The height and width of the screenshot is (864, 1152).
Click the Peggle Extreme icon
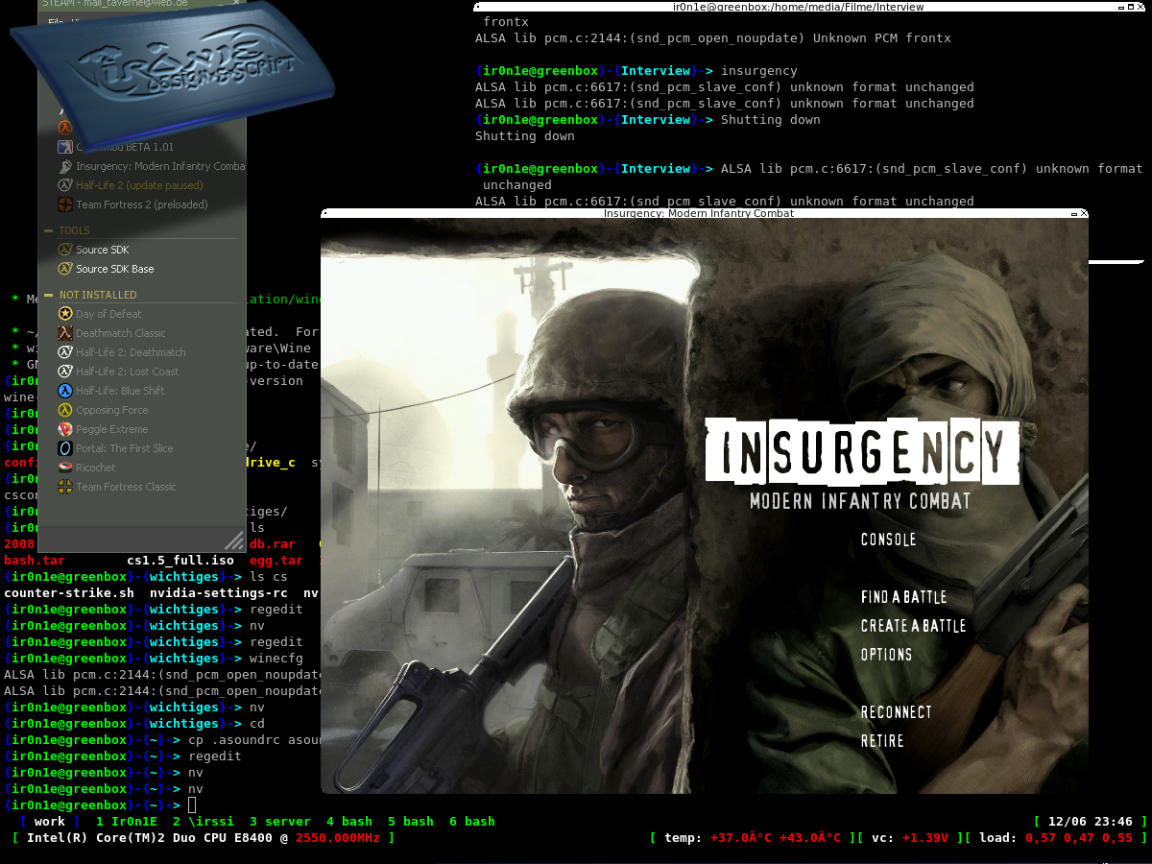(x=65, y=429)
